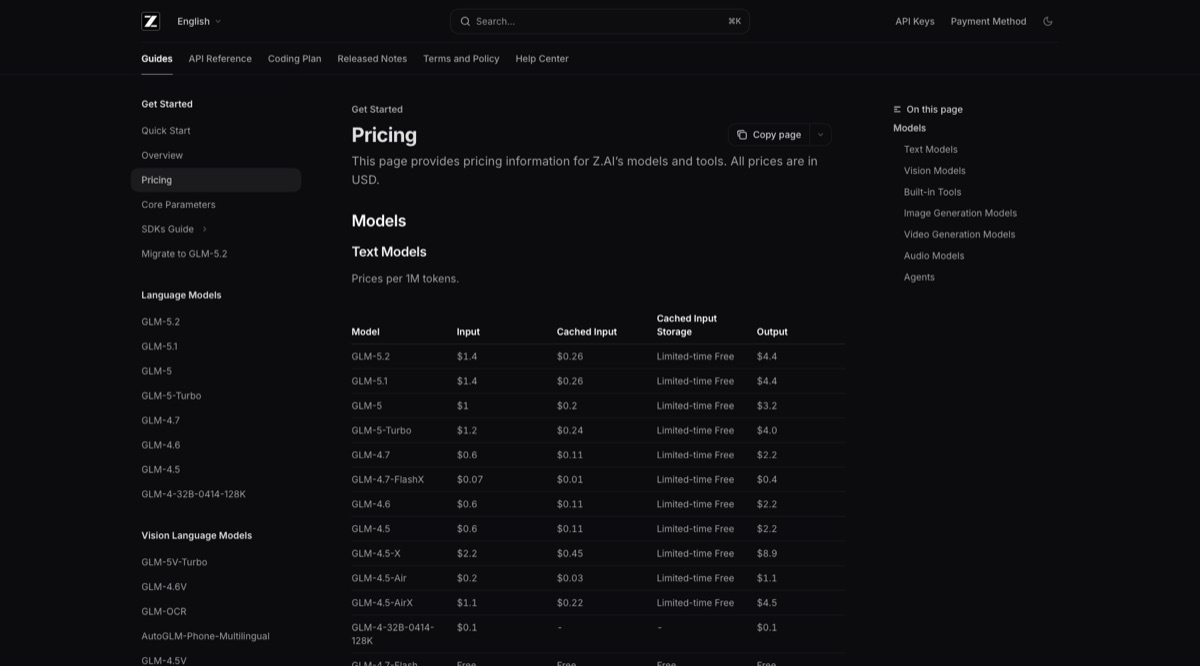Focus the Search input field
Image resolution: width=1200 pixels, height=666 pixels.
[x=600, y=21]
